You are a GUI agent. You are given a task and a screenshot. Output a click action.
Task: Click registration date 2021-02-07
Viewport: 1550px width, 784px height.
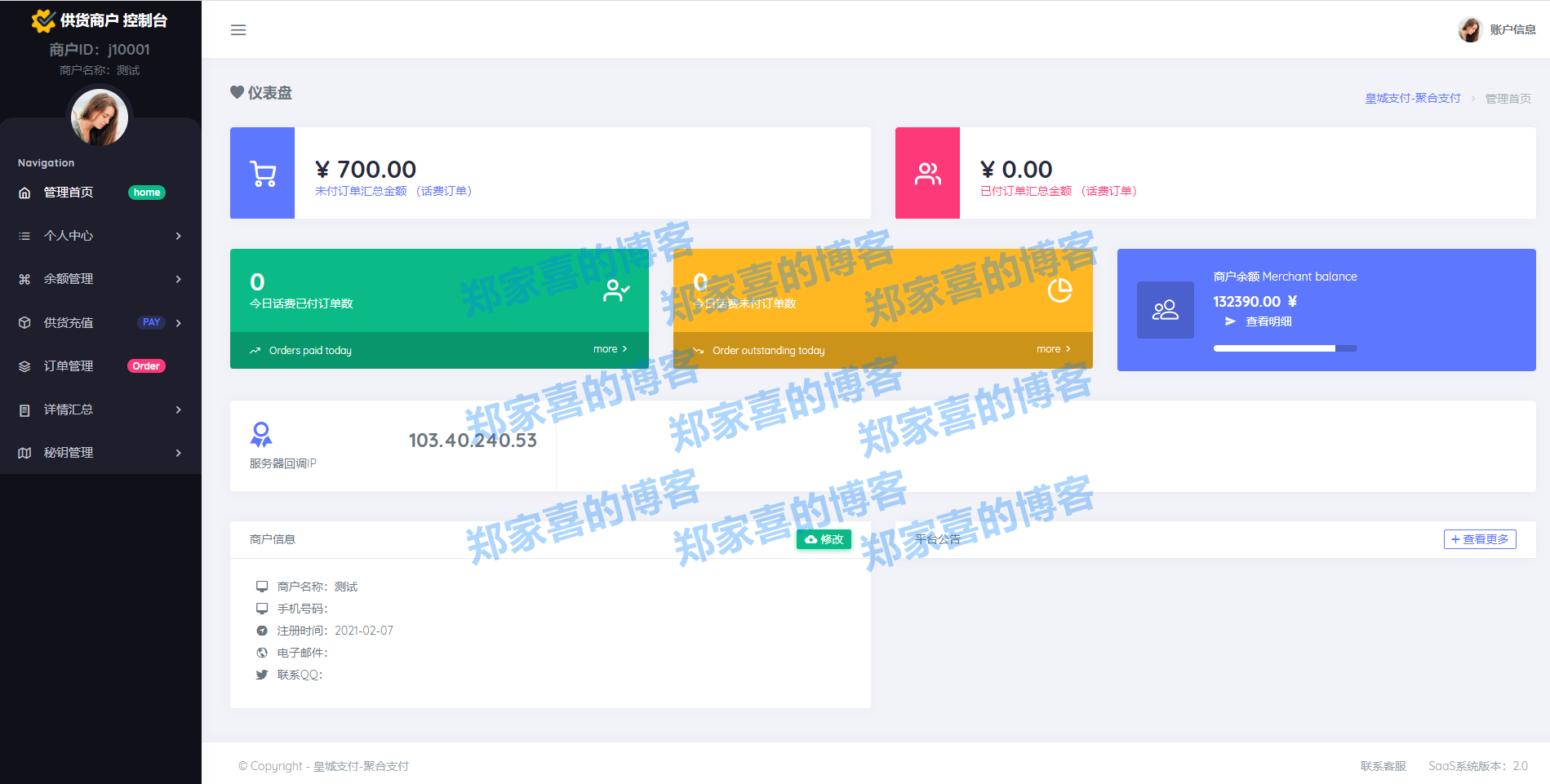click(364, 631)
